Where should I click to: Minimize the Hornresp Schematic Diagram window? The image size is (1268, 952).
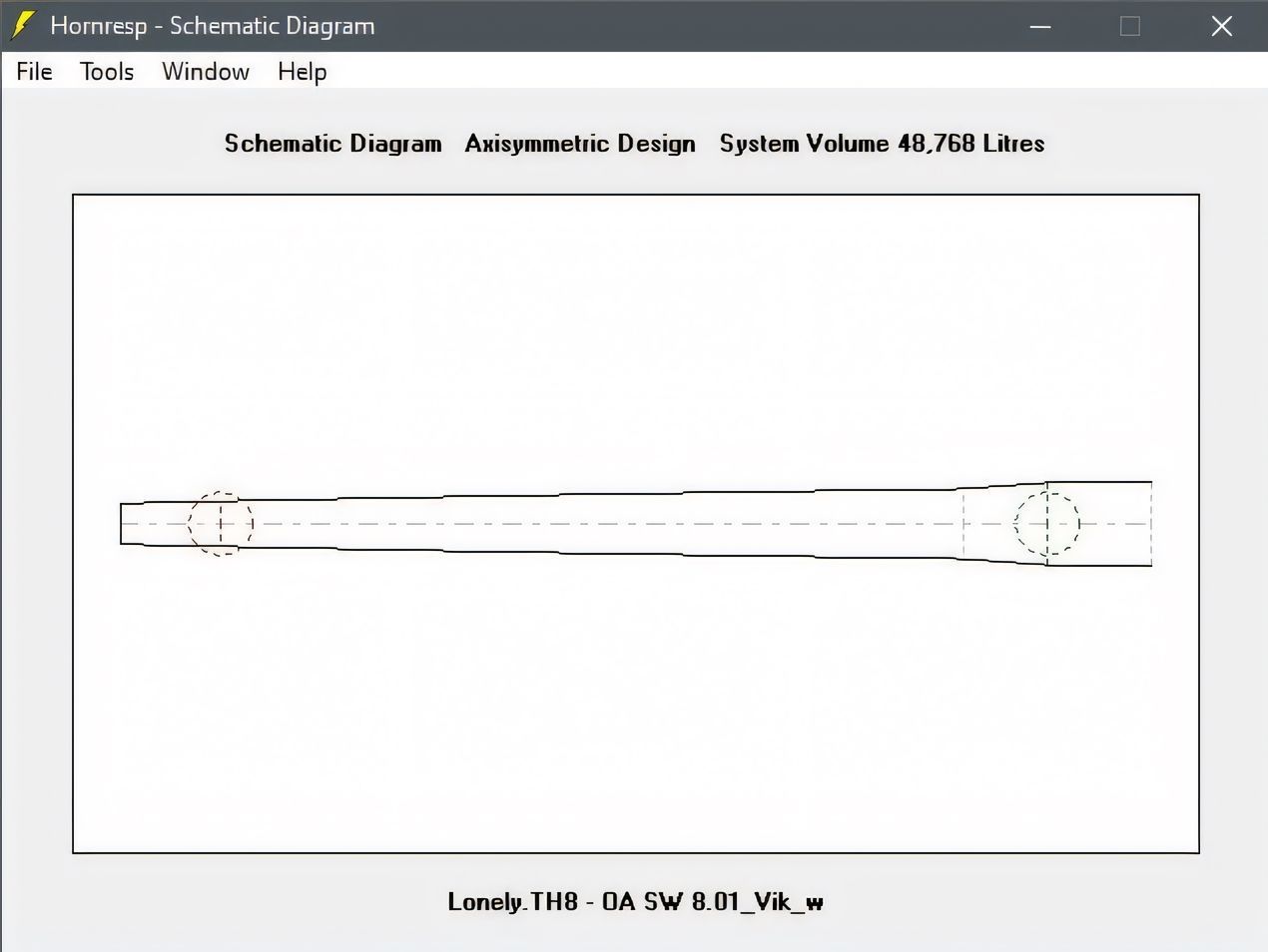click(1040, 26)
